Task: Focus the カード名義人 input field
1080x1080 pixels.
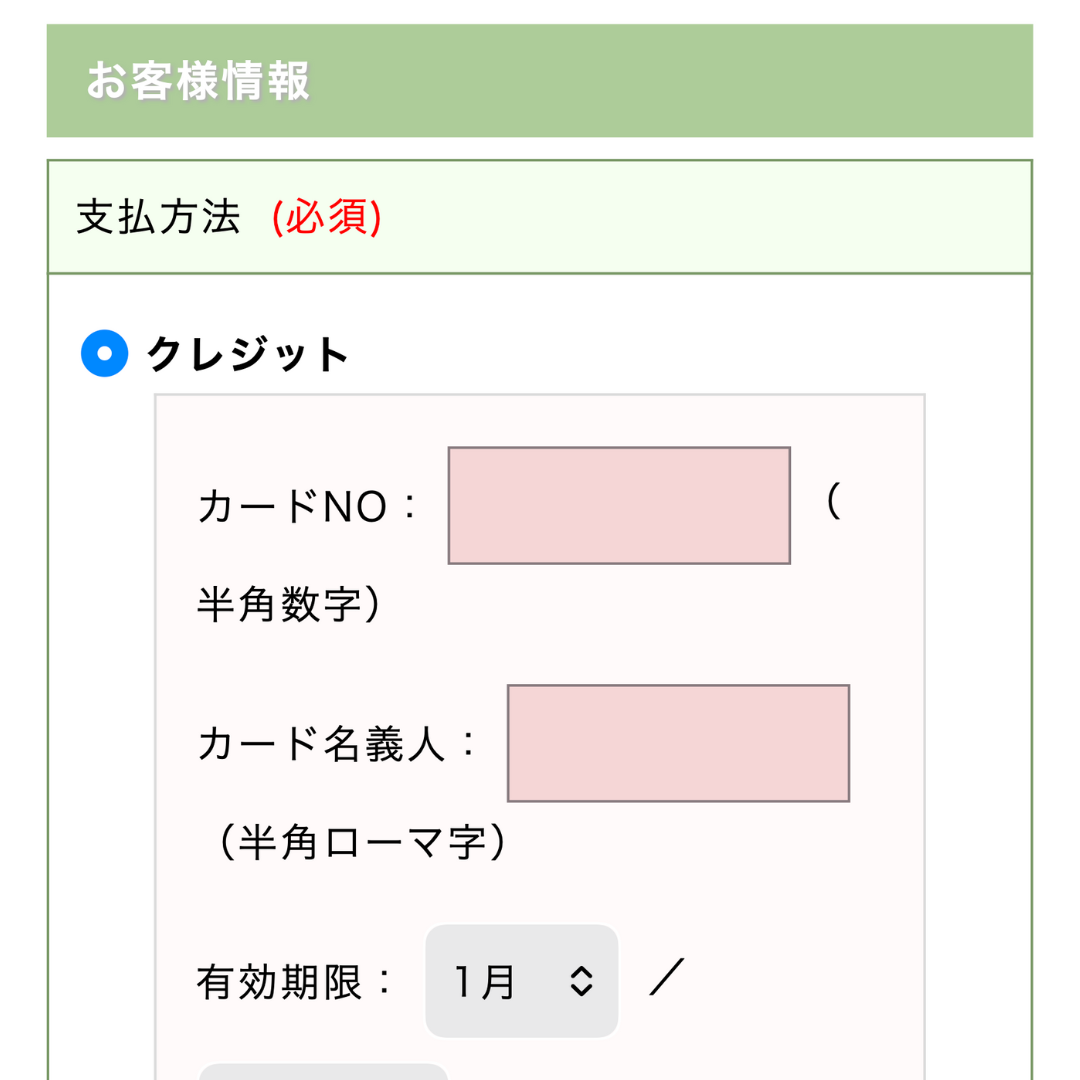Action: [678, 743]
